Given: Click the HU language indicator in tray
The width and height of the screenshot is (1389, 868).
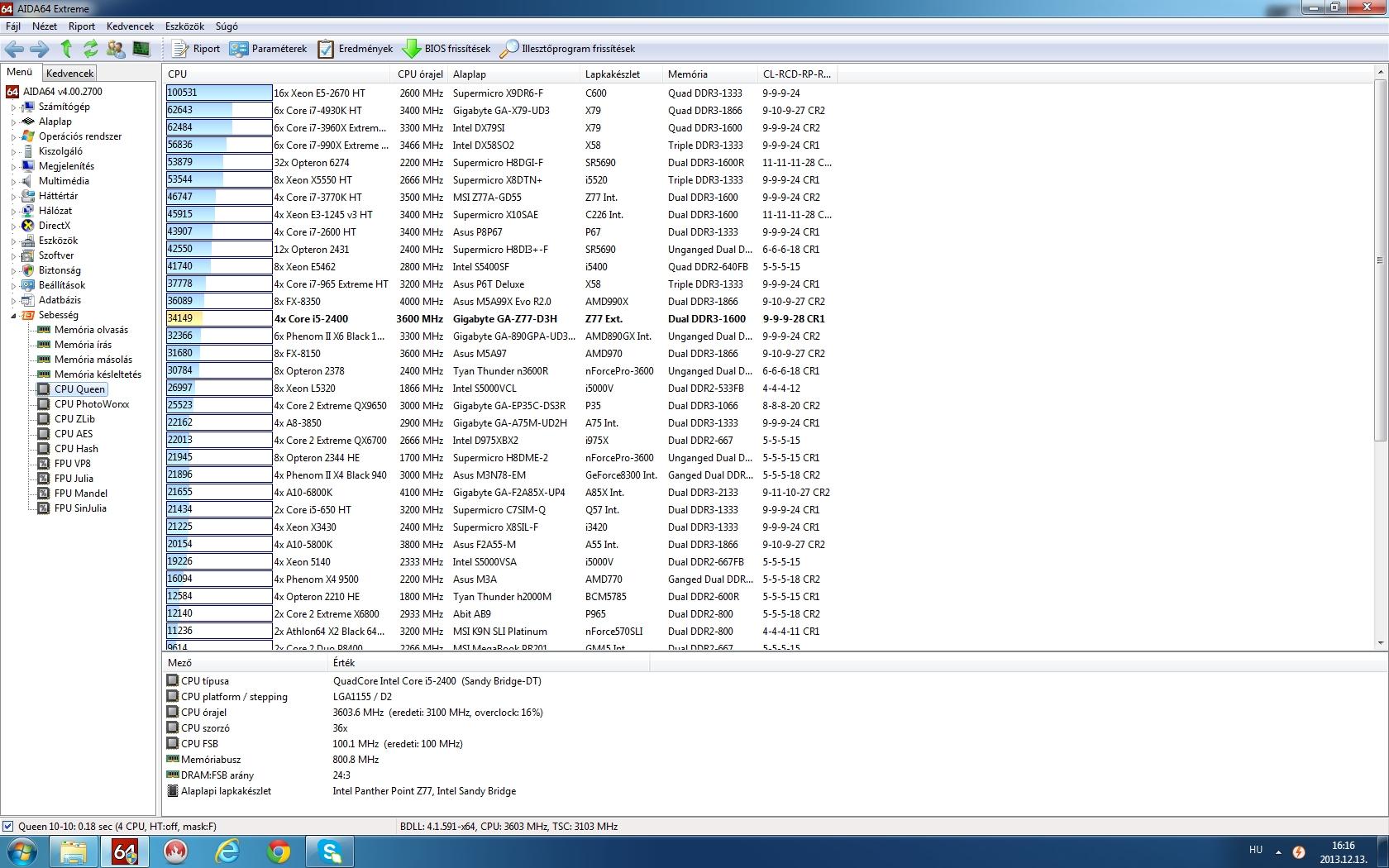Looking at the screenshot, I should (x=1255, y=850).
